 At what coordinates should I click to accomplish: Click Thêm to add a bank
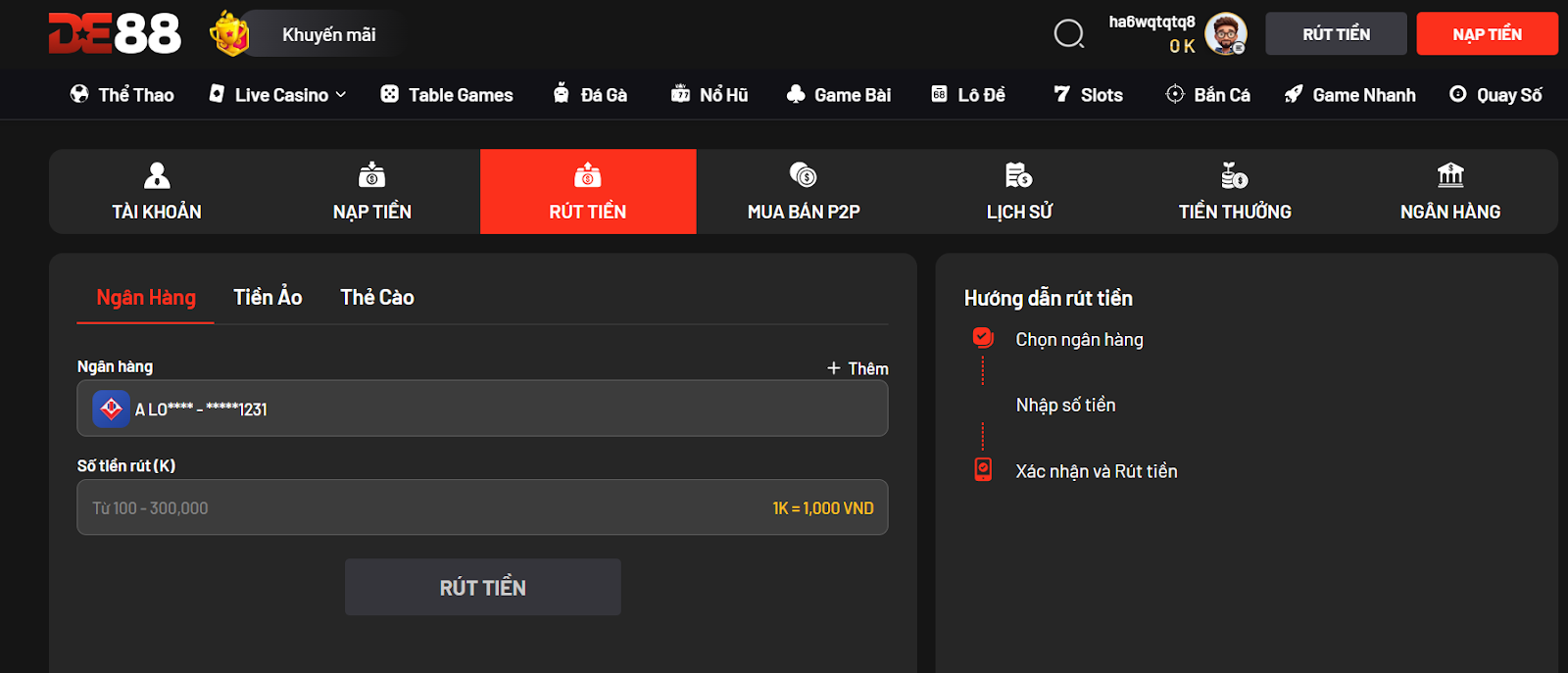(x=857, y=368)
